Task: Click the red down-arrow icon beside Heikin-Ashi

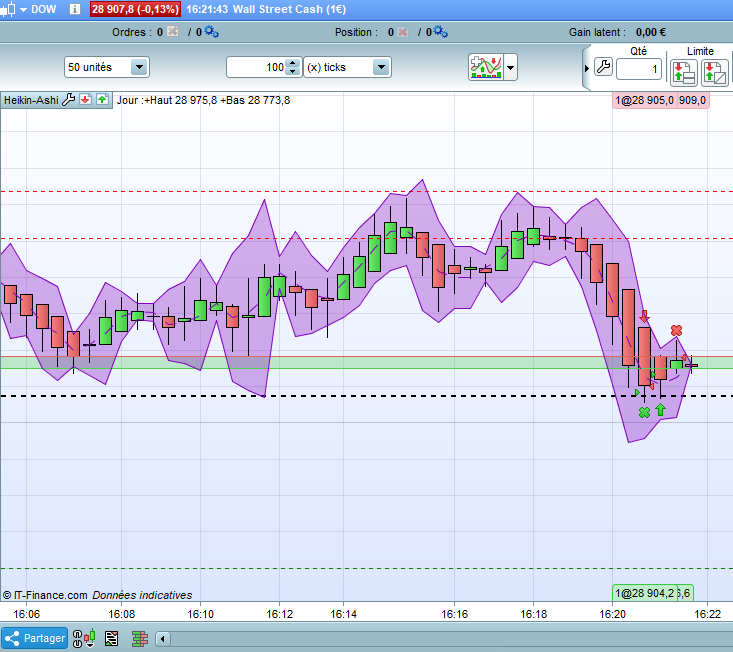Action: tap(85, 100)
